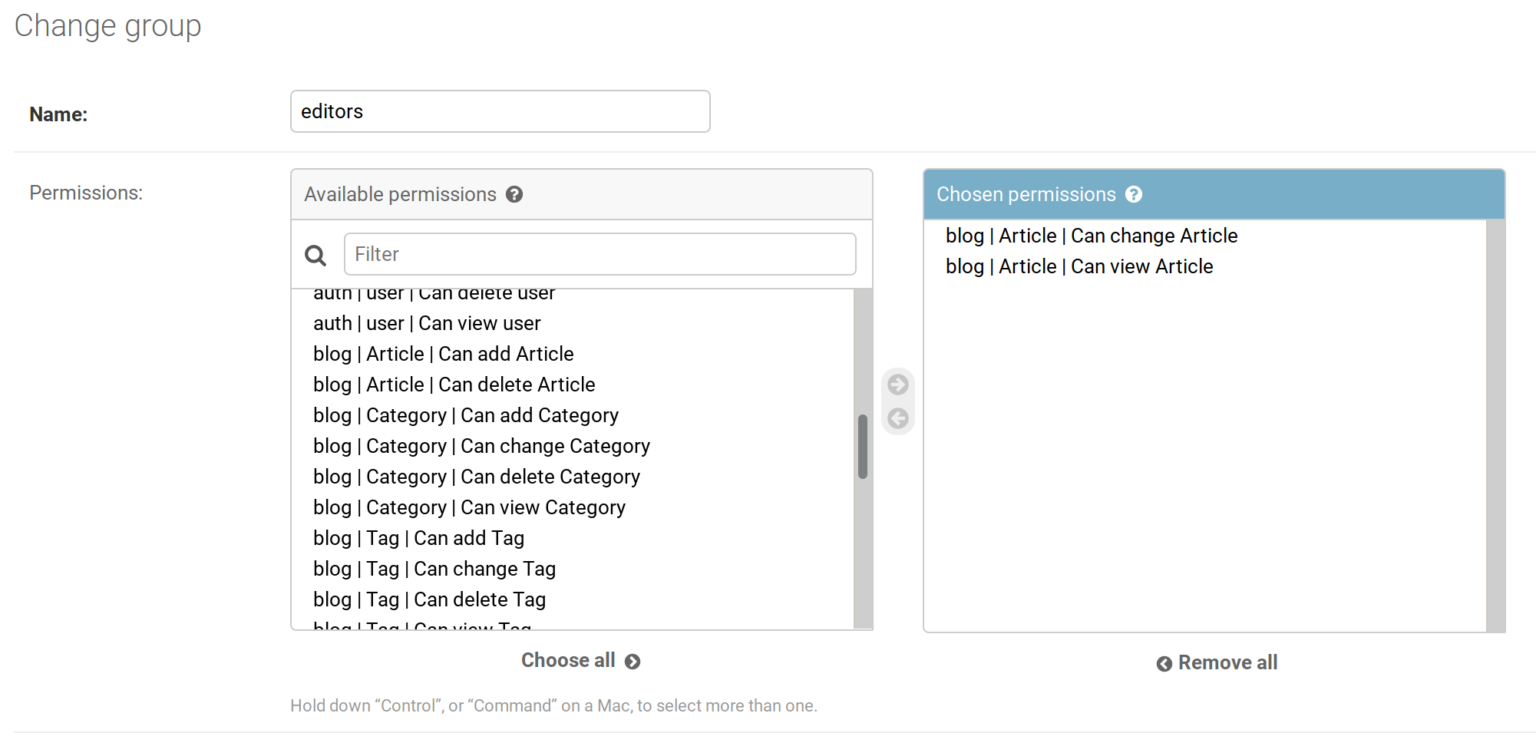This screenshot has width=1536, height=733.
Task: Click help icon beside Chosen permissions
Action: pos(1133,195)
